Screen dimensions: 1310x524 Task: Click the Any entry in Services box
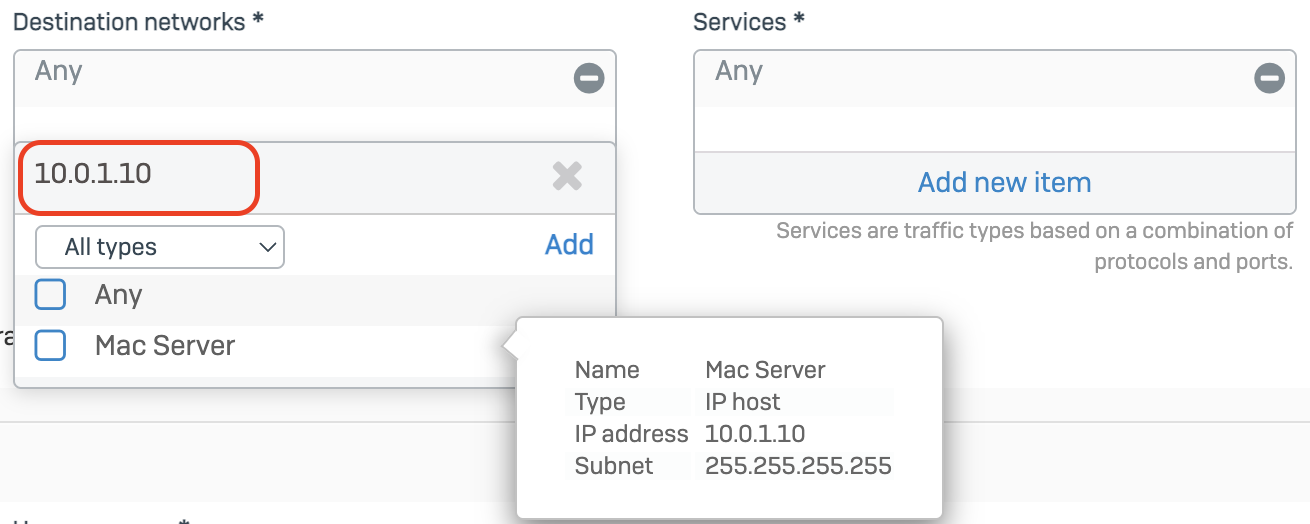[739, 71]
